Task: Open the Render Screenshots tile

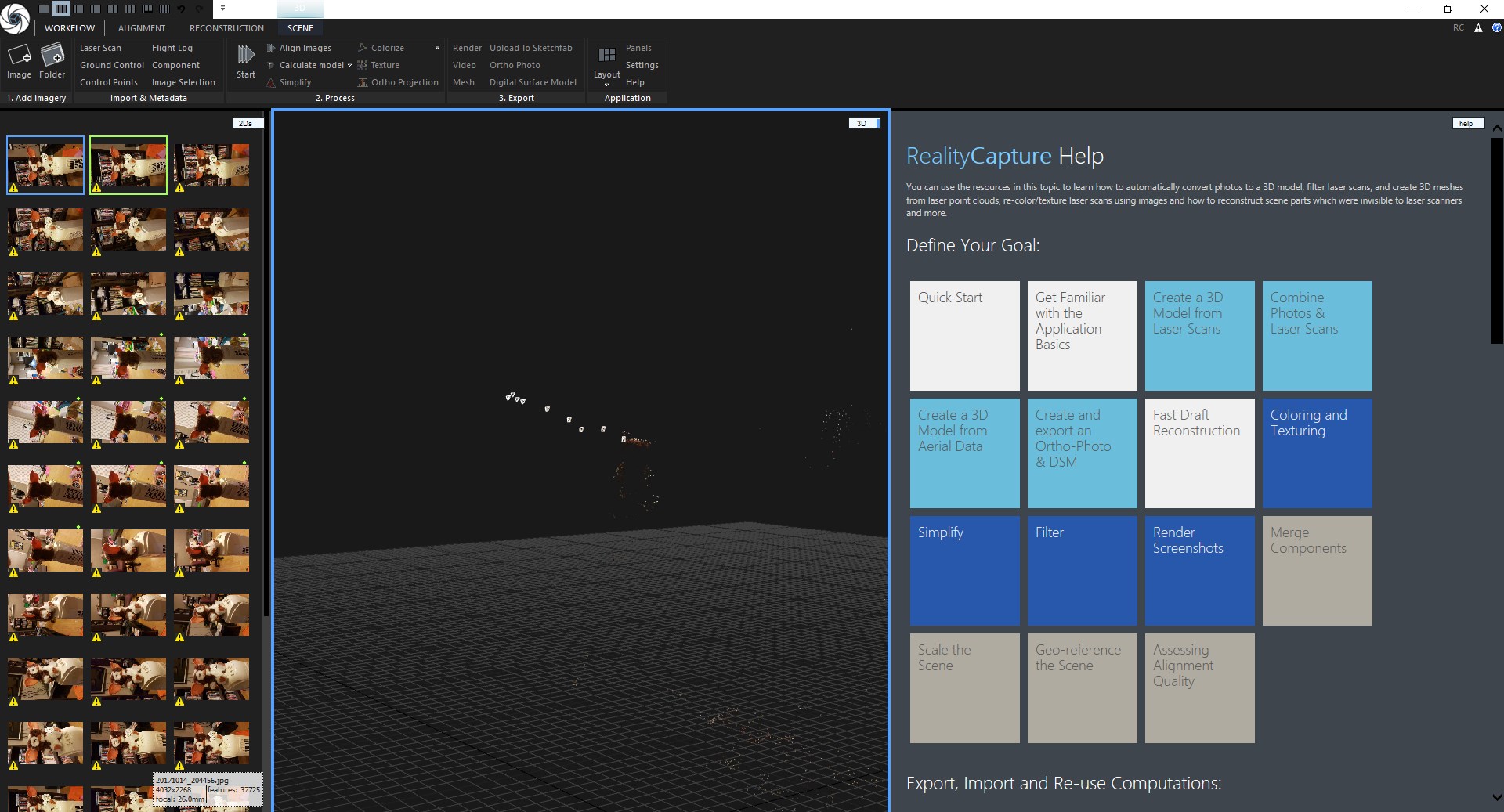Action: pos(1200,571)
